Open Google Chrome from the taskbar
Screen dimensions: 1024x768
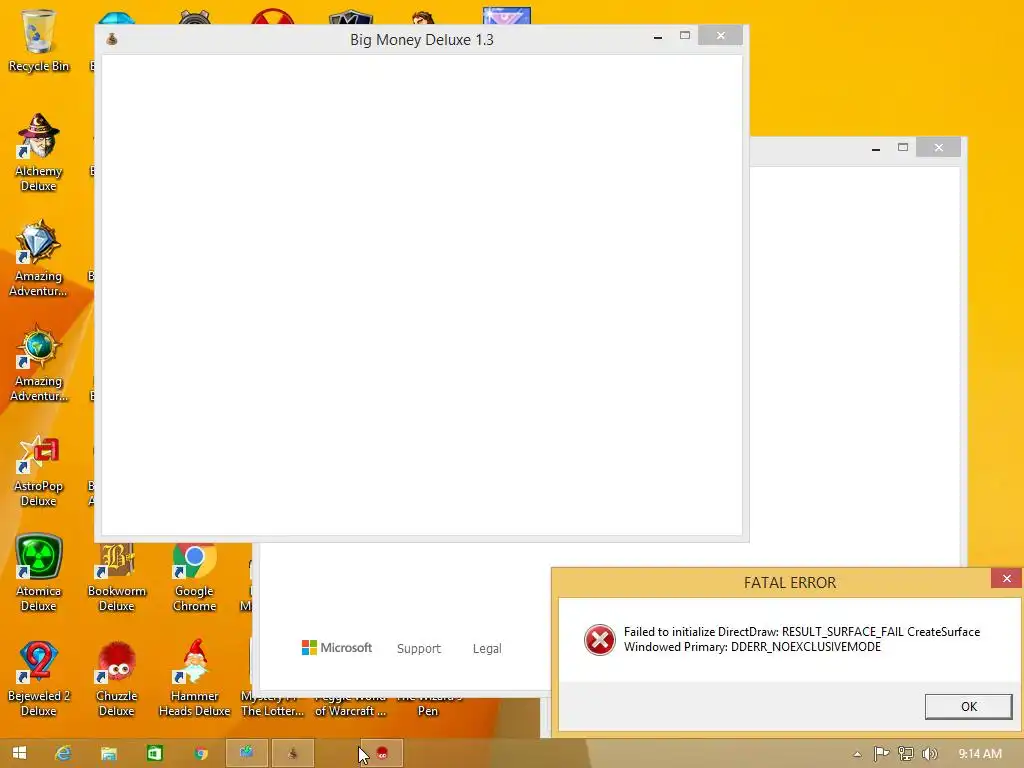[x=200, y=753]
